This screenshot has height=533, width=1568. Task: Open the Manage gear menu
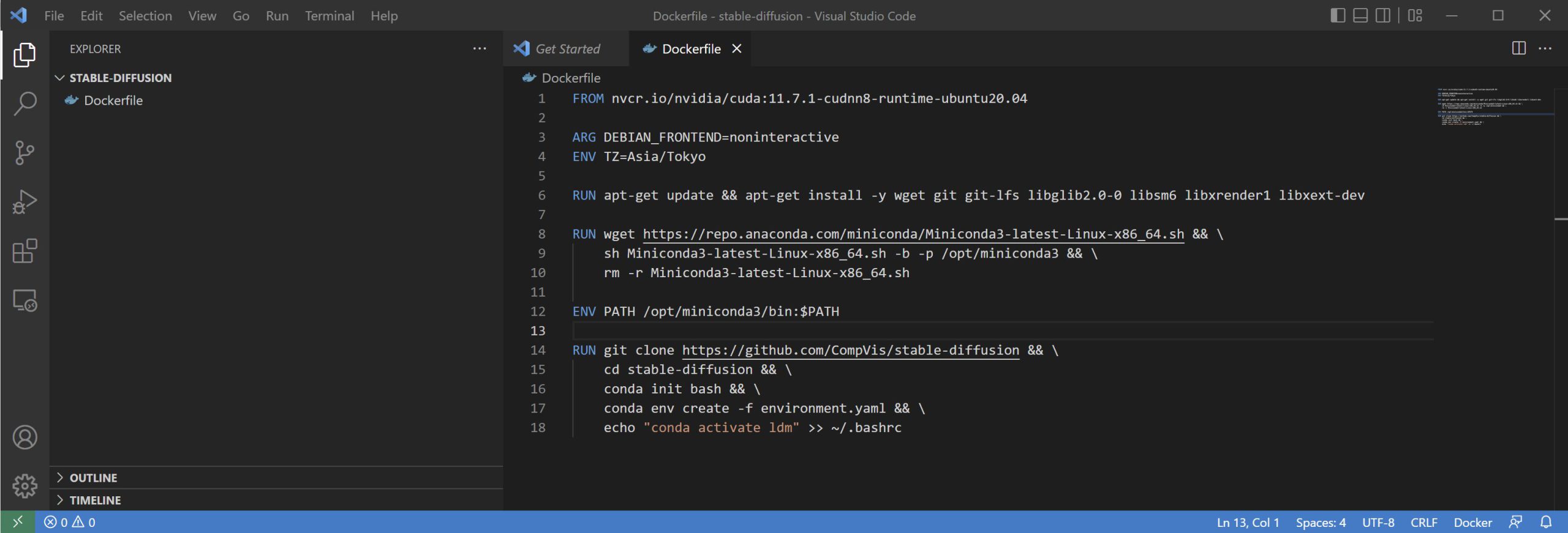click(24, 486)
